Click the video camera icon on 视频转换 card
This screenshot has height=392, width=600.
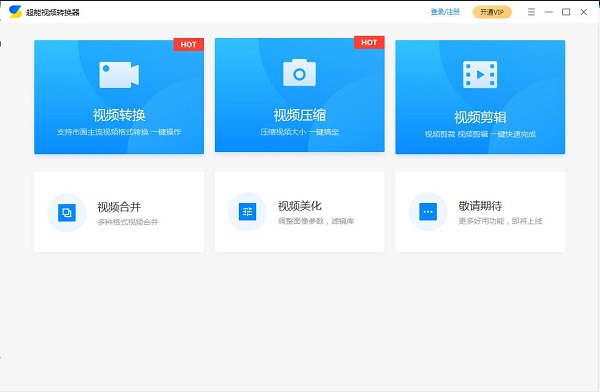click(x=119, y=75)
